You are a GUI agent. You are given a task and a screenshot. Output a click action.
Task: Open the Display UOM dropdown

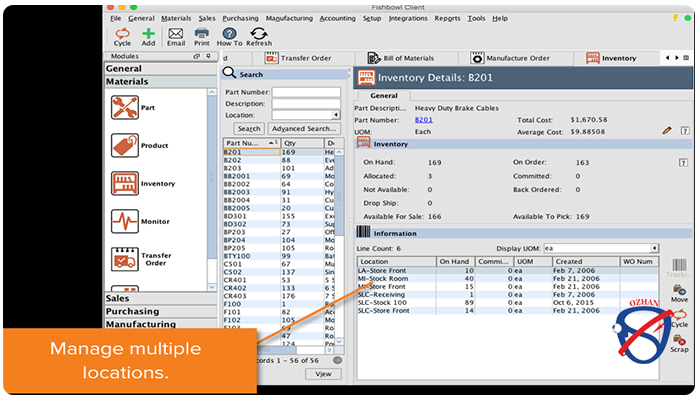tap(654, 248)
